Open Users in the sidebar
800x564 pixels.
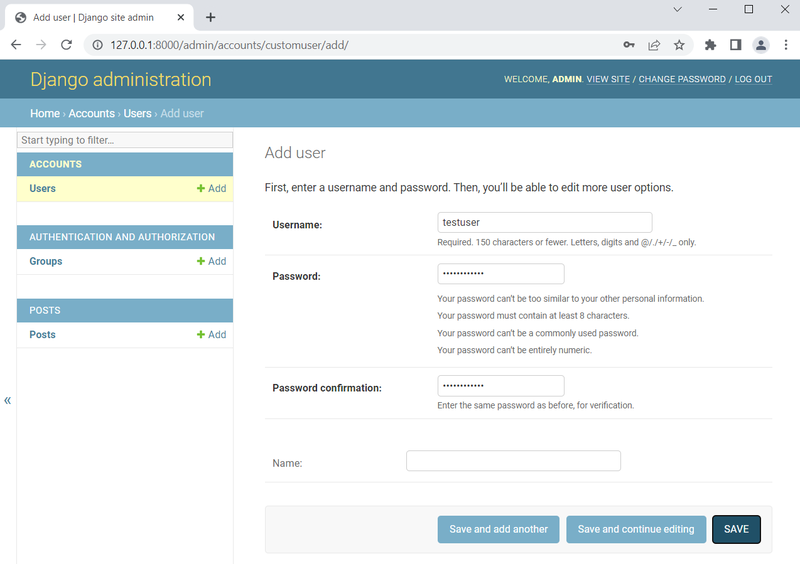click(x=42, y=188)
